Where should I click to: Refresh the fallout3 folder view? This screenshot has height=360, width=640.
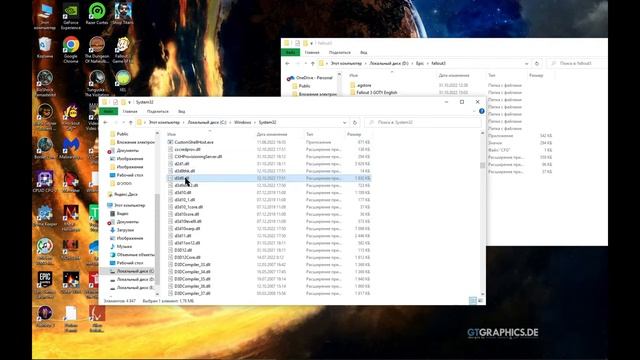click(537, 64)
